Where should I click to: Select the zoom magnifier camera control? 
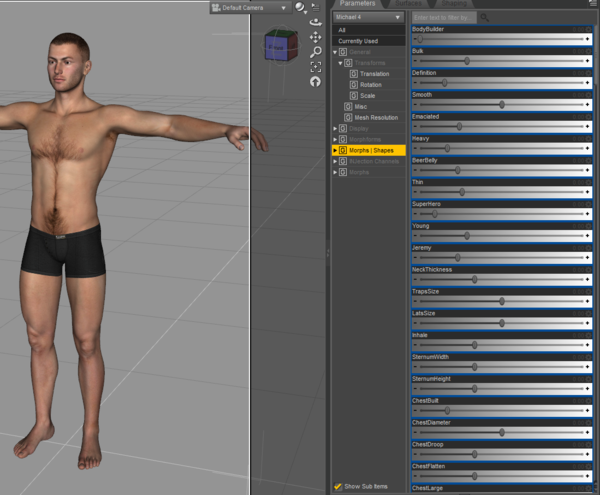(x=315, y=52)
